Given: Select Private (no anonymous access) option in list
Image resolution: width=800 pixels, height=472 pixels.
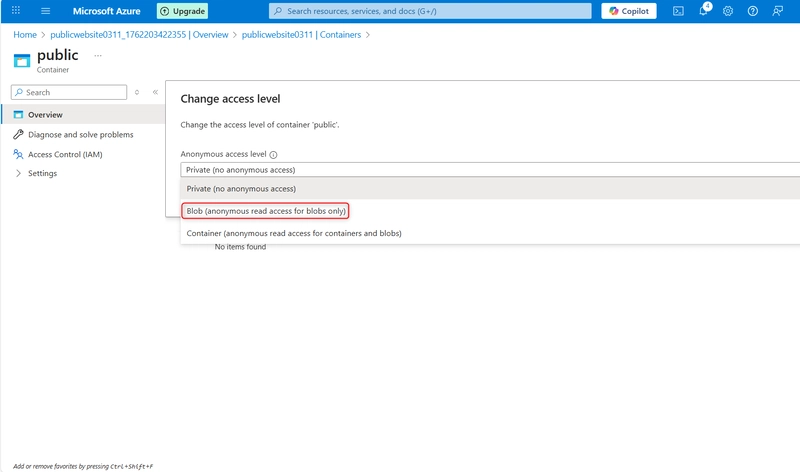Looking at the screenshot, I should 241,188.
